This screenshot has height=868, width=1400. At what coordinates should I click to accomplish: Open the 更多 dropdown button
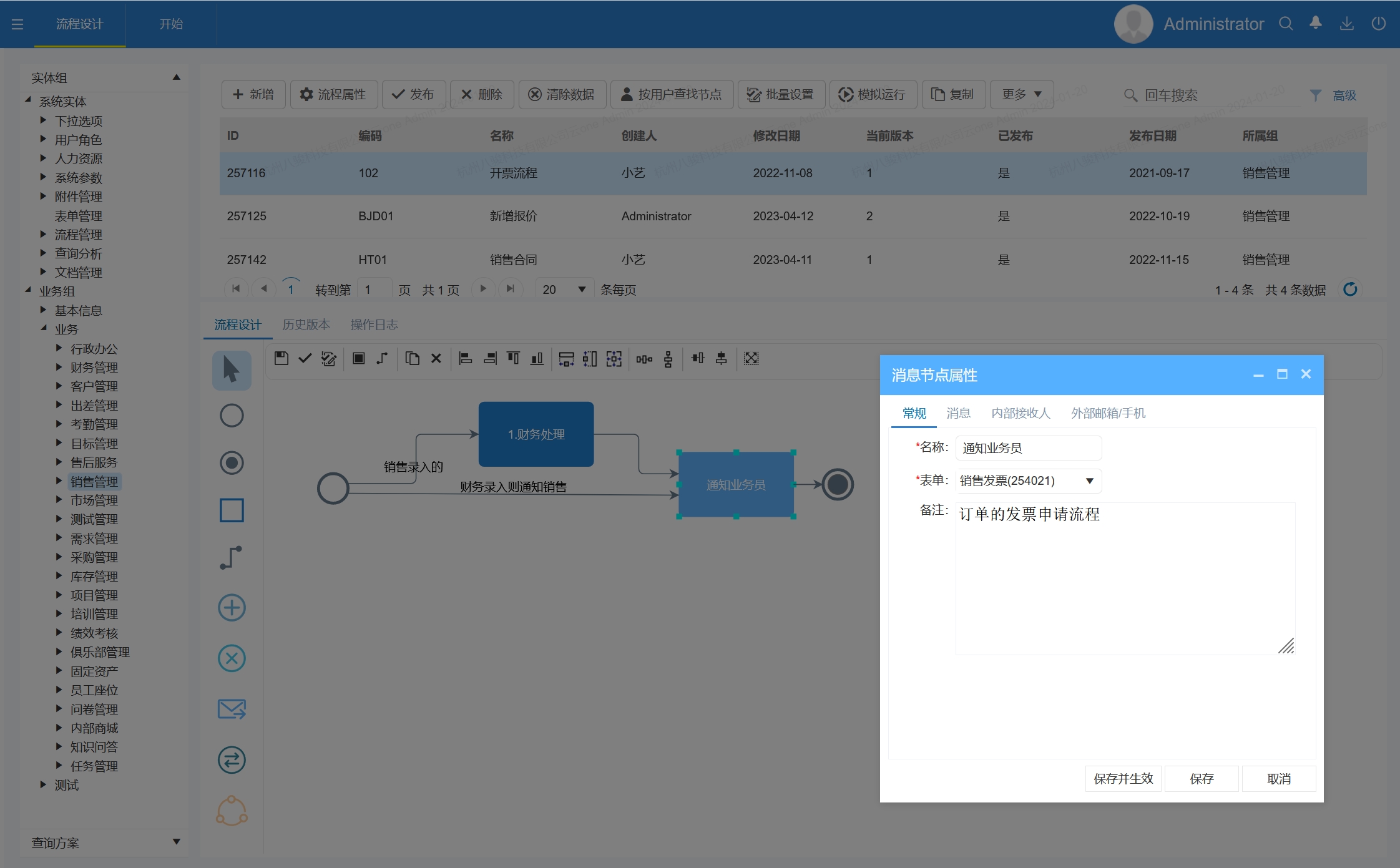pyautogui.click(x=1021, y=94)
